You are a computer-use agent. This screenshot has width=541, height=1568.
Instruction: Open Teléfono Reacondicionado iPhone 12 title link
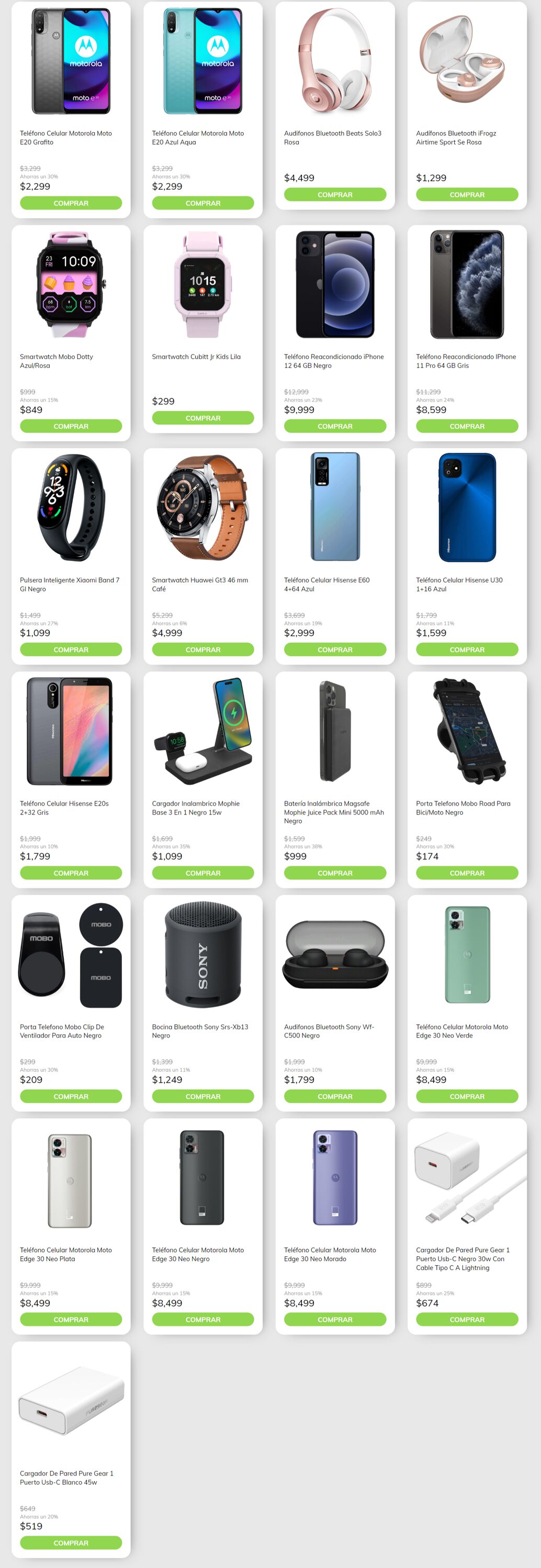click(334, 361)
